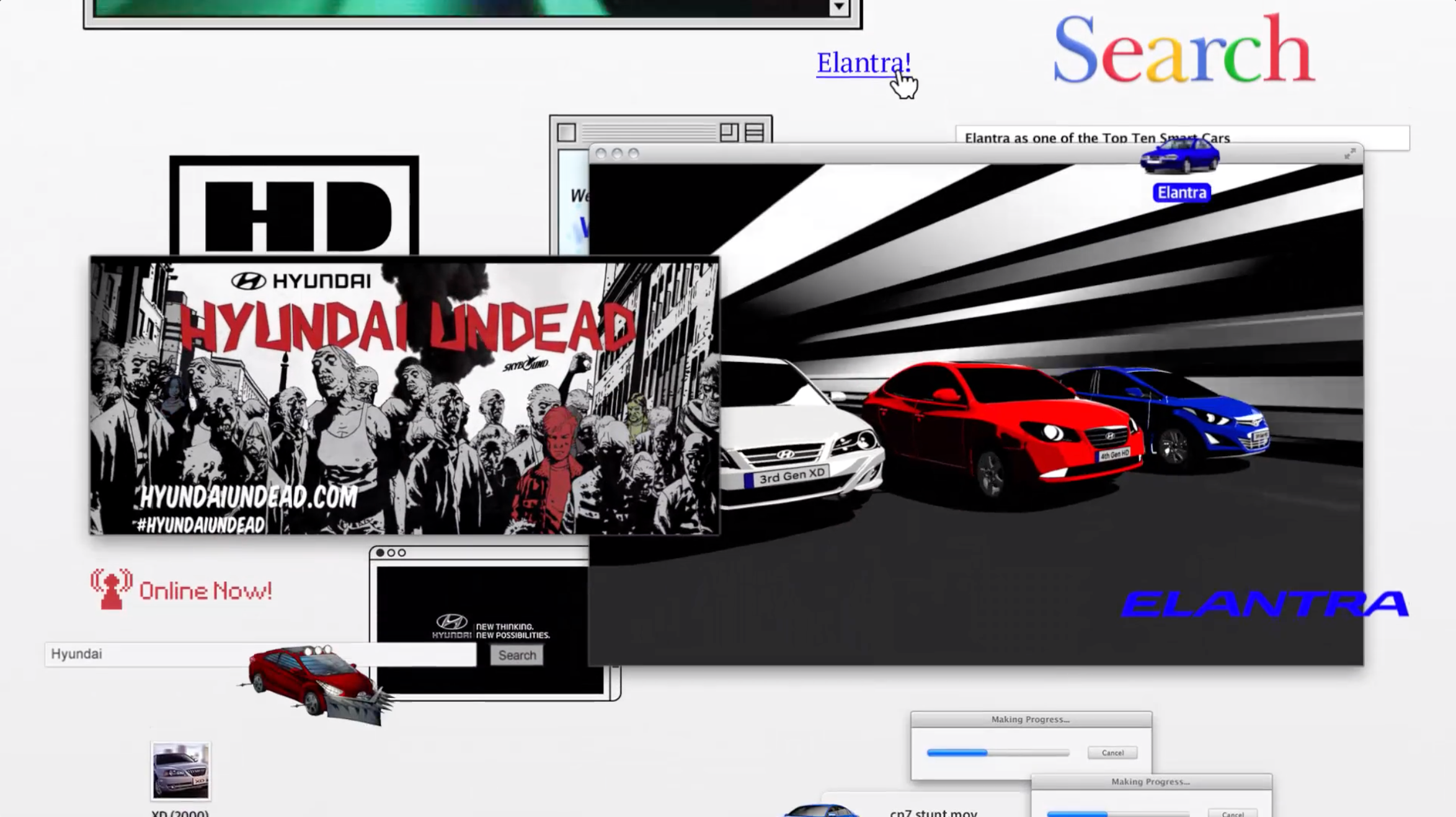Click the fullscreen arrows on the Elantra video window
This screenshot has height=817, width=1456.
(1349, 154)
